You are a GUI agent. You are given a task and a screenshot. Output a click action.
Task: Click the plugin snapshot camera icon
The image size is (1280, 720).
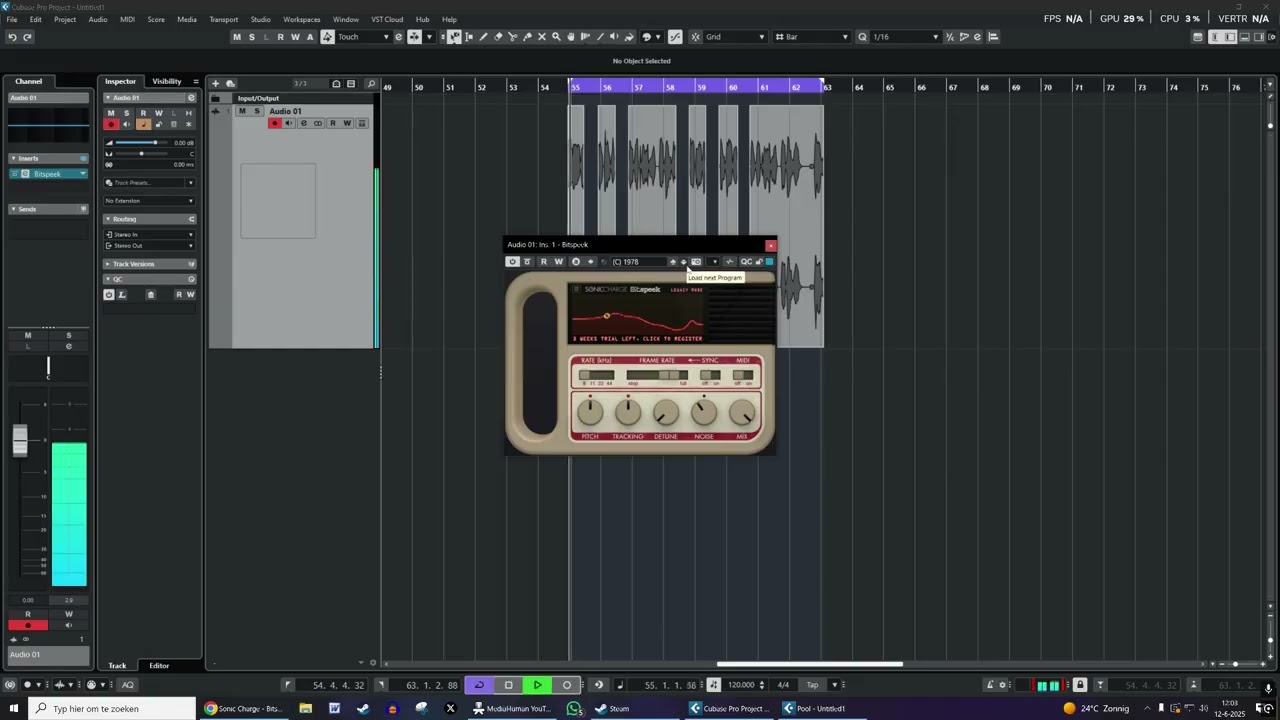696,262
